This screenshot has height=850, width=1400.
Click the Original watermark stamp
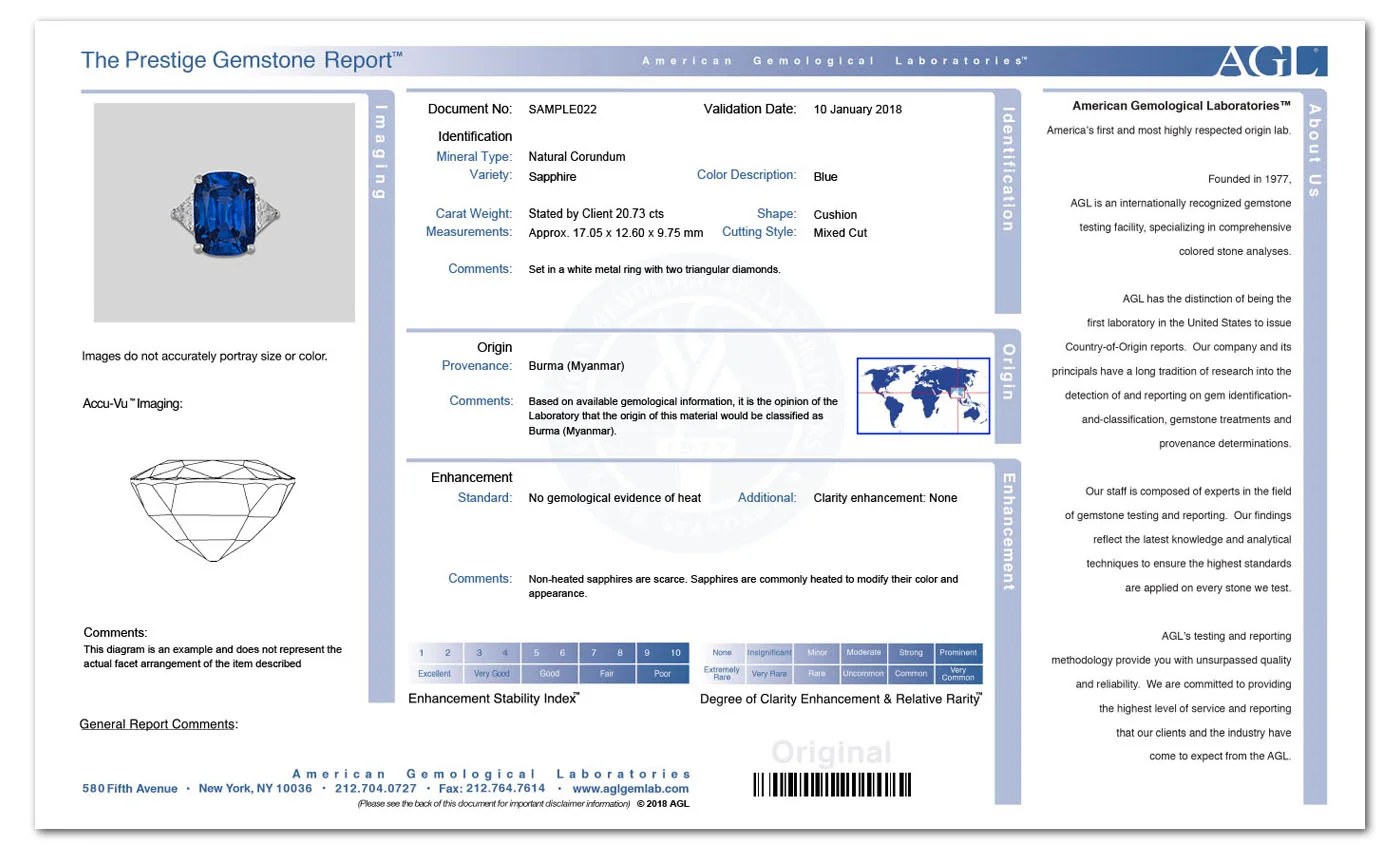click(831, 752)
